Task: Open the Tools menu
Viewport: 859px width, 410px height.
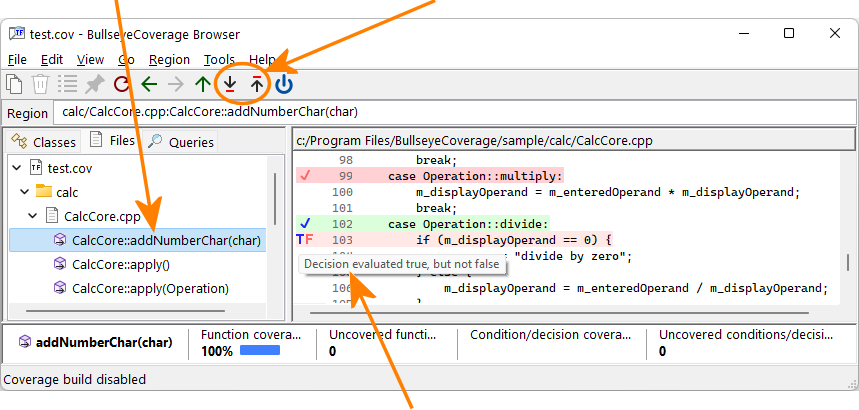Action: point(219,59)
